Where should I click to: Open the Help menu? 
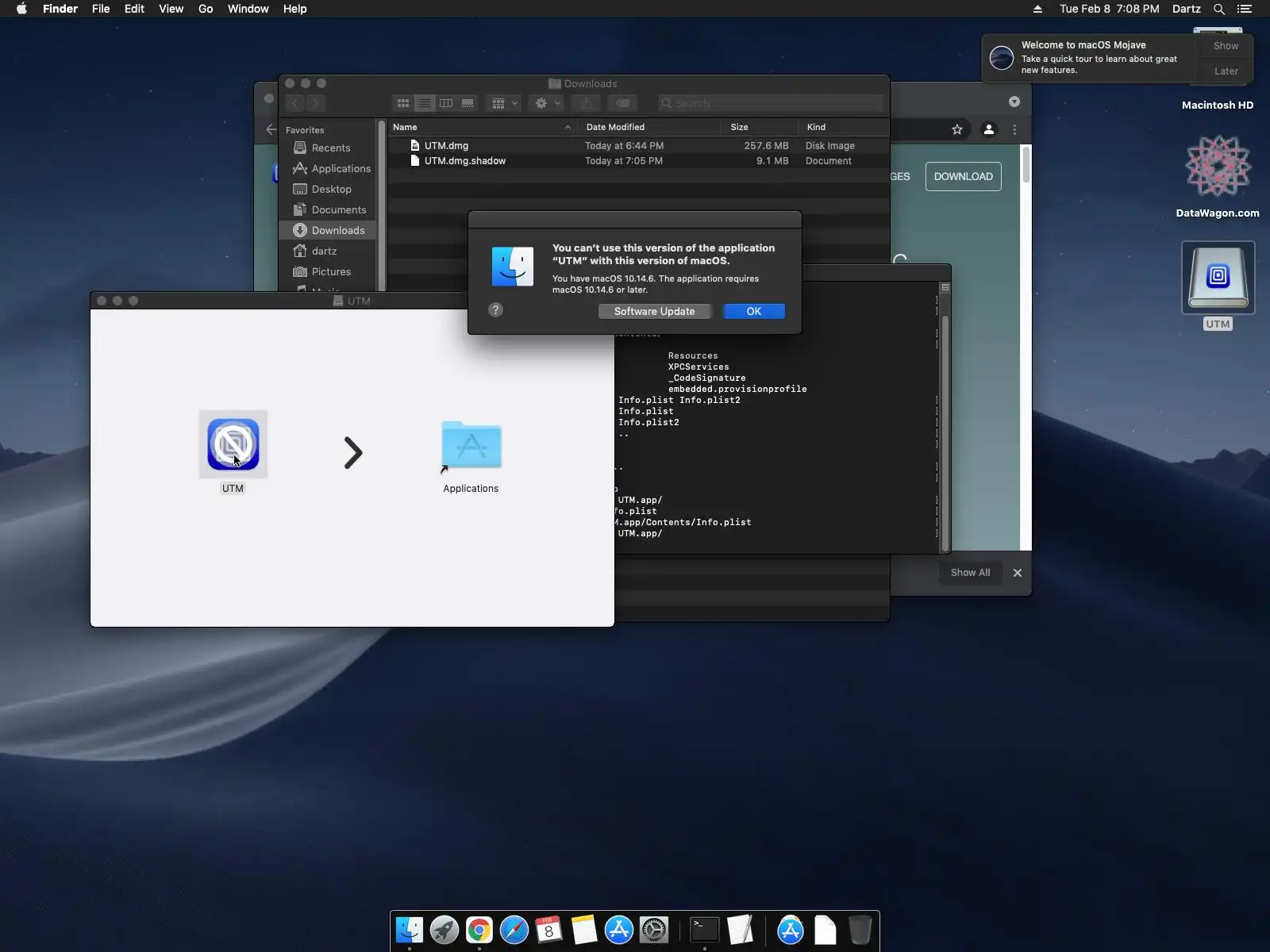tap(295, 9)
